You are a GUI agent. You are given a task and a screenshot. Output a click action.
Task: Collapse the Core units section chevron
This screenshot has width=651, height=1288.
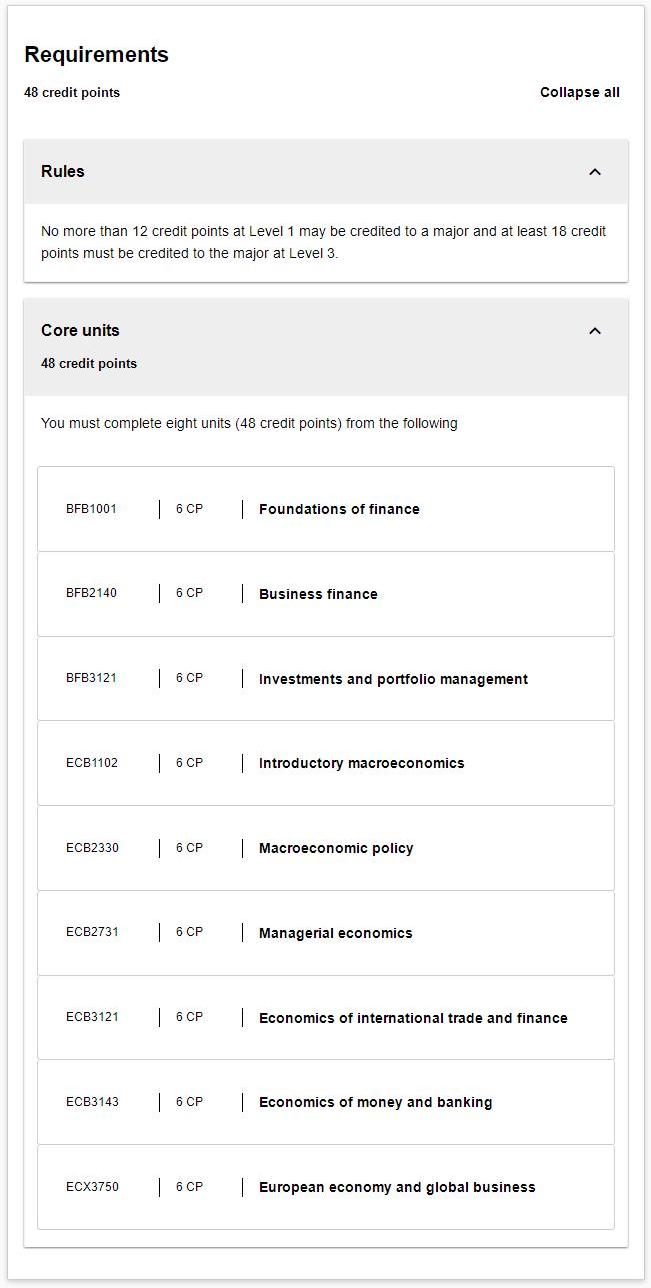click(x=595, y=331)
